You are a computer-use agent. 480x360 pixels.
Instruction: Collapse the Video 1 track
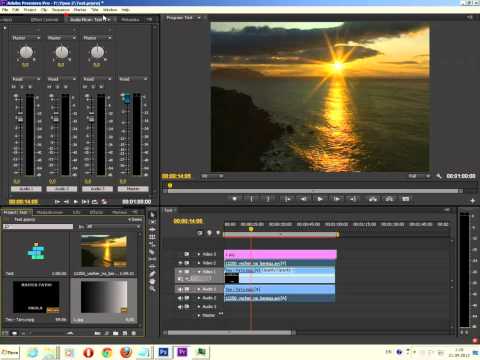199,272
